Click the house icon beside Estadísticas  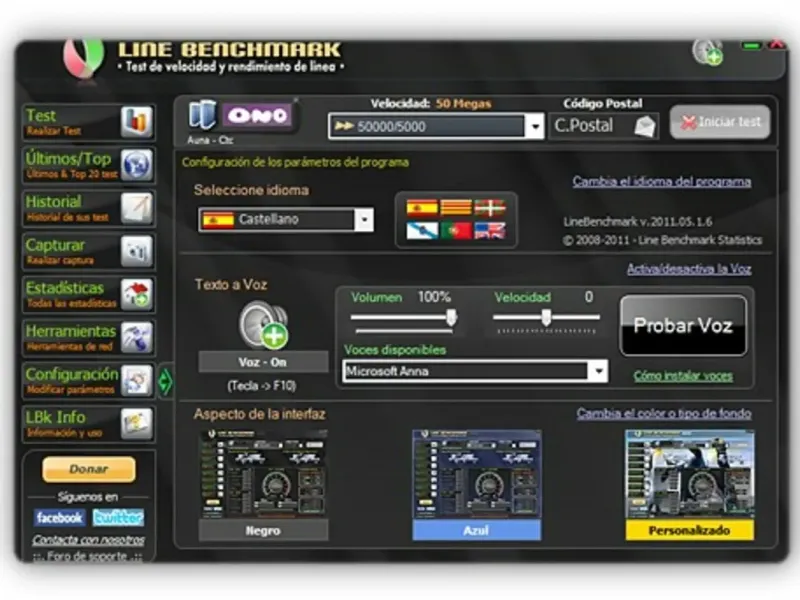[137, 295]
